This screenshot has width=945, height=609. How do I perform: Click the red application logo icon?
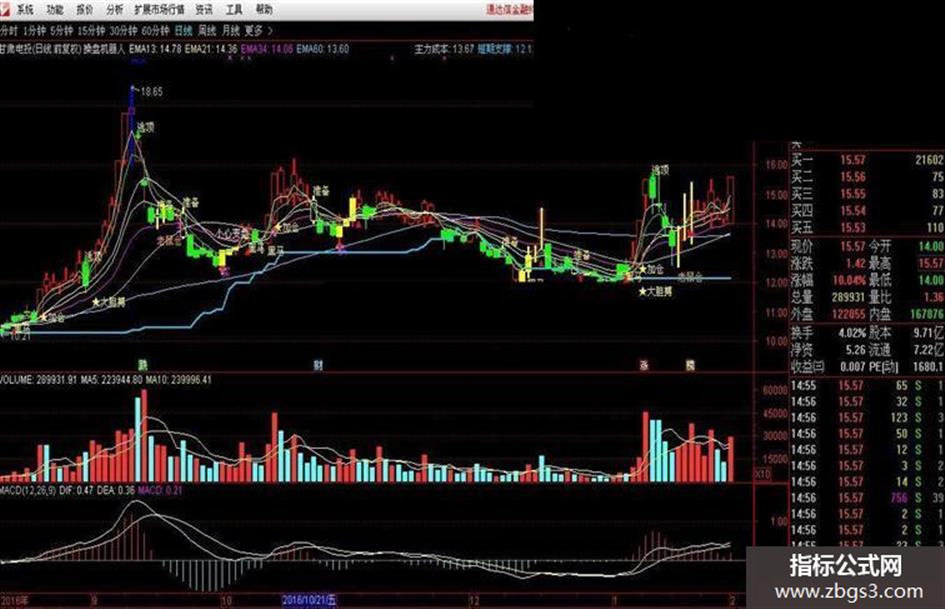point(5,9)
